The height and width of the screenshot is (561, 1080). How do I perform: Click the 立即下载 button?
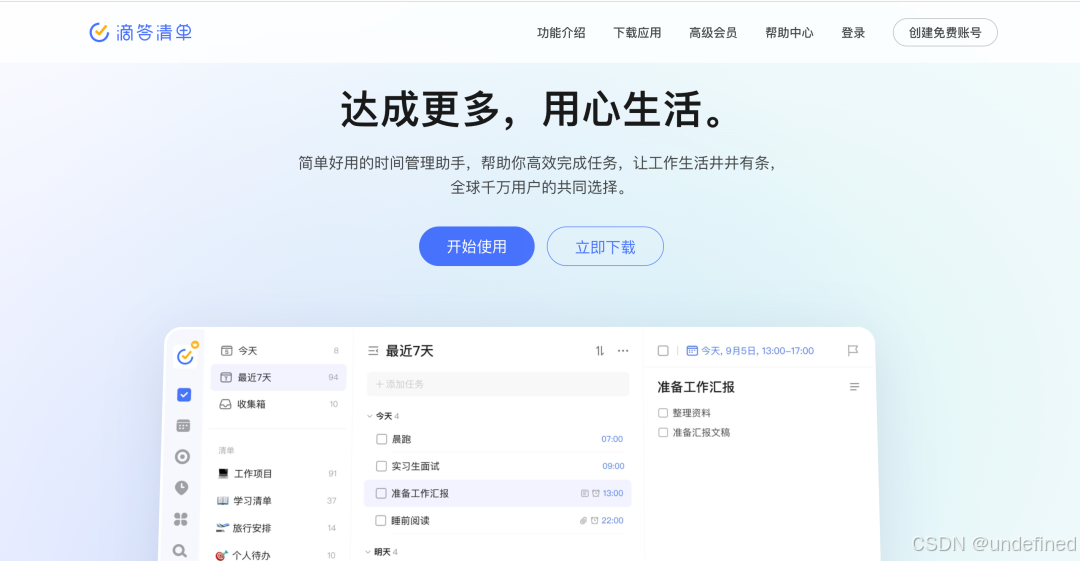tap(605, 246)
